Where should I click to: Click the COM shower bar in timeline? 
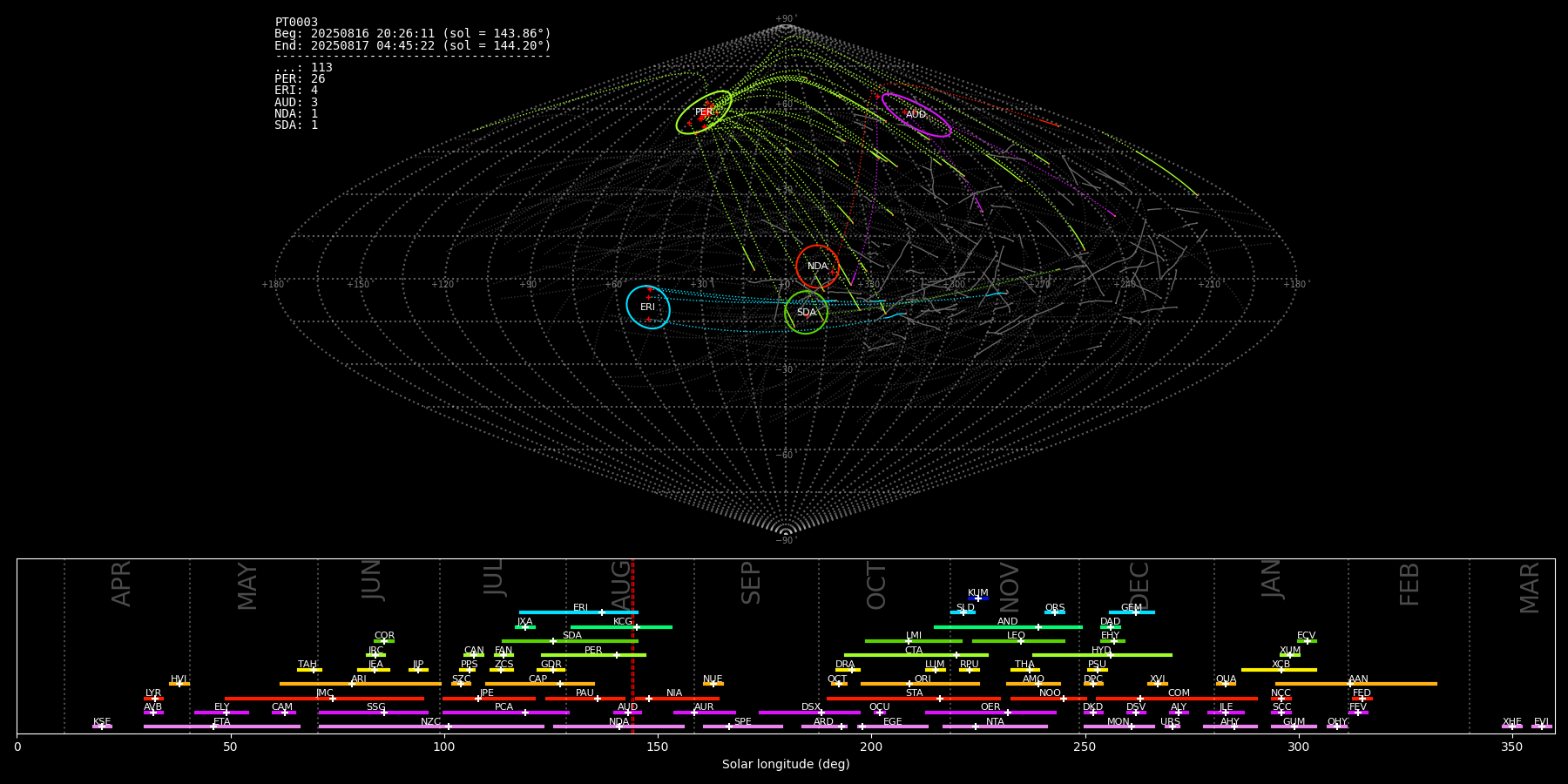[x=1177, y=698]
